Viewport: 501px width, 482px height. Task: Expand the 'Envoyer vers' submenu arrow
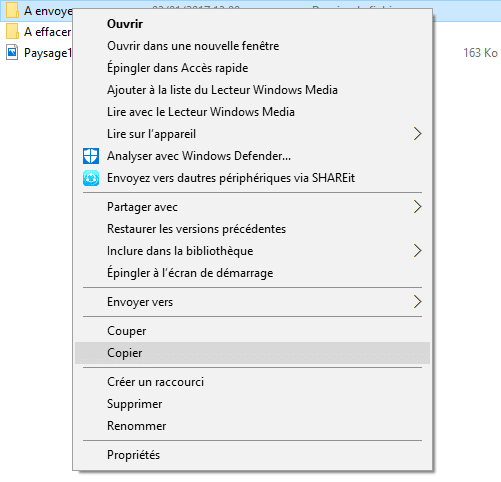pyautogui.click(x=417, y=302)
